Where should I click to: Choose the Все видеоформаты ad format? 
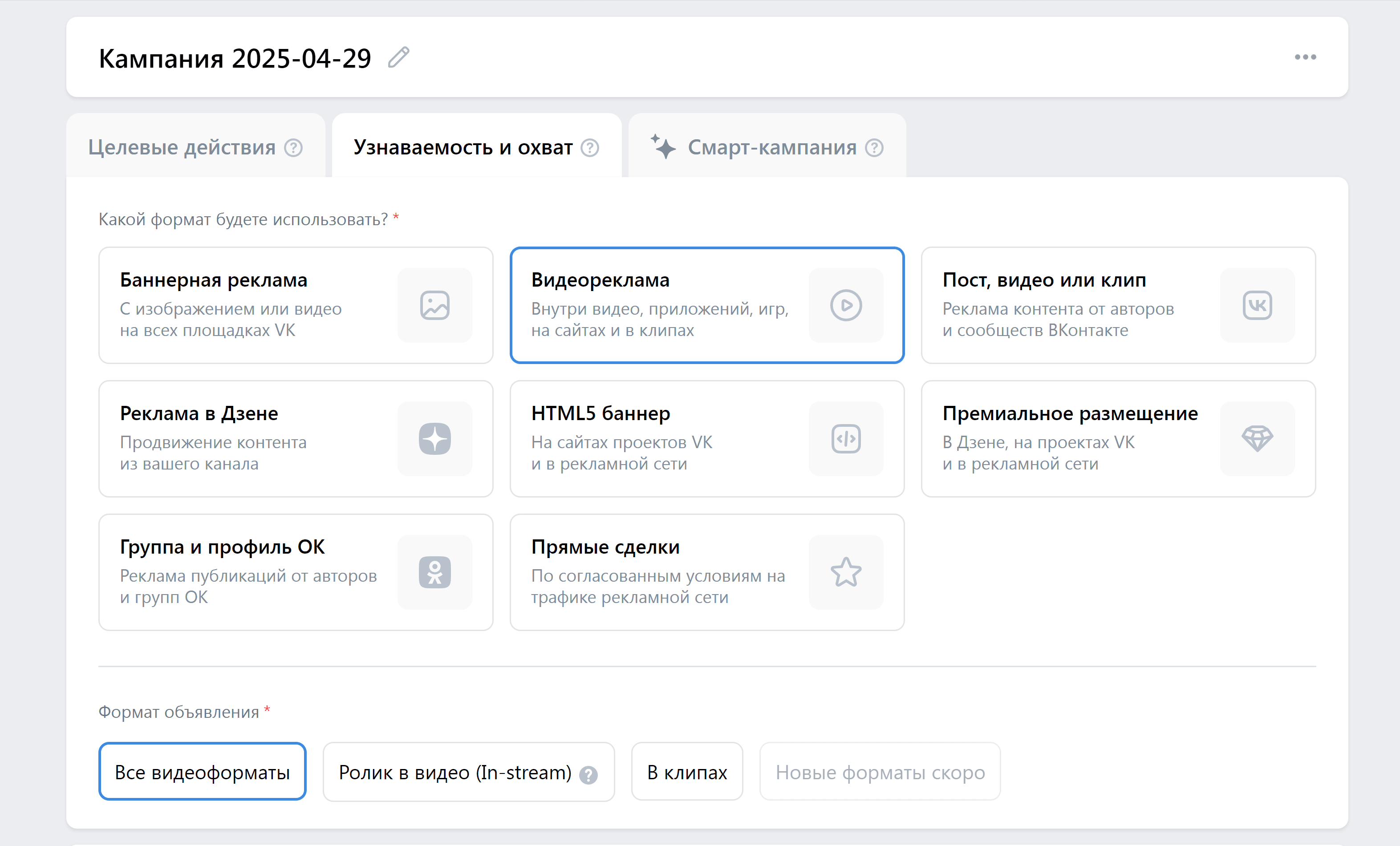[x=202, y=772]
